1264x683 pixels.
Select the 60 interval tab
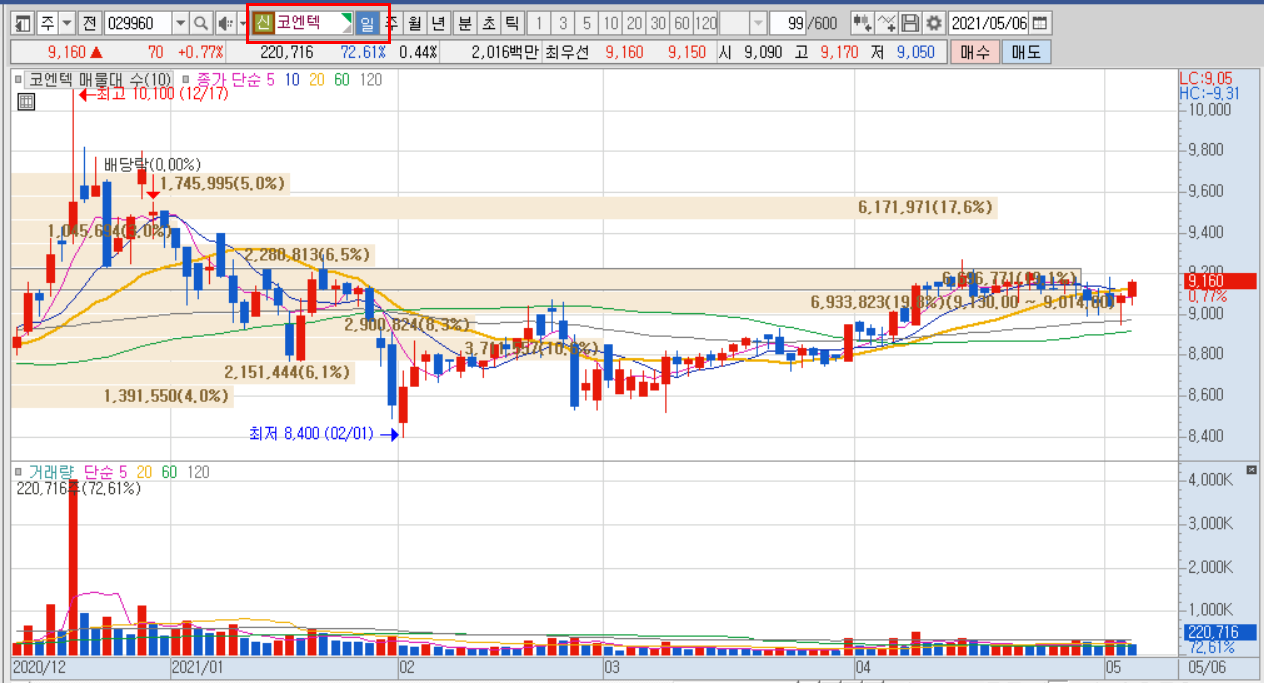[x=681, y=23]
